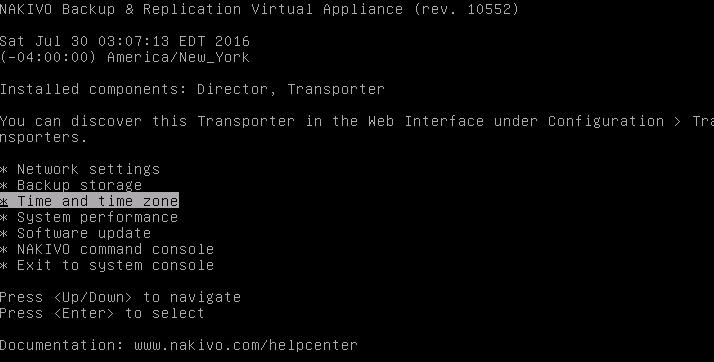
Task: Click the Up/Down navigate hint text
Action: pos(120,297)
